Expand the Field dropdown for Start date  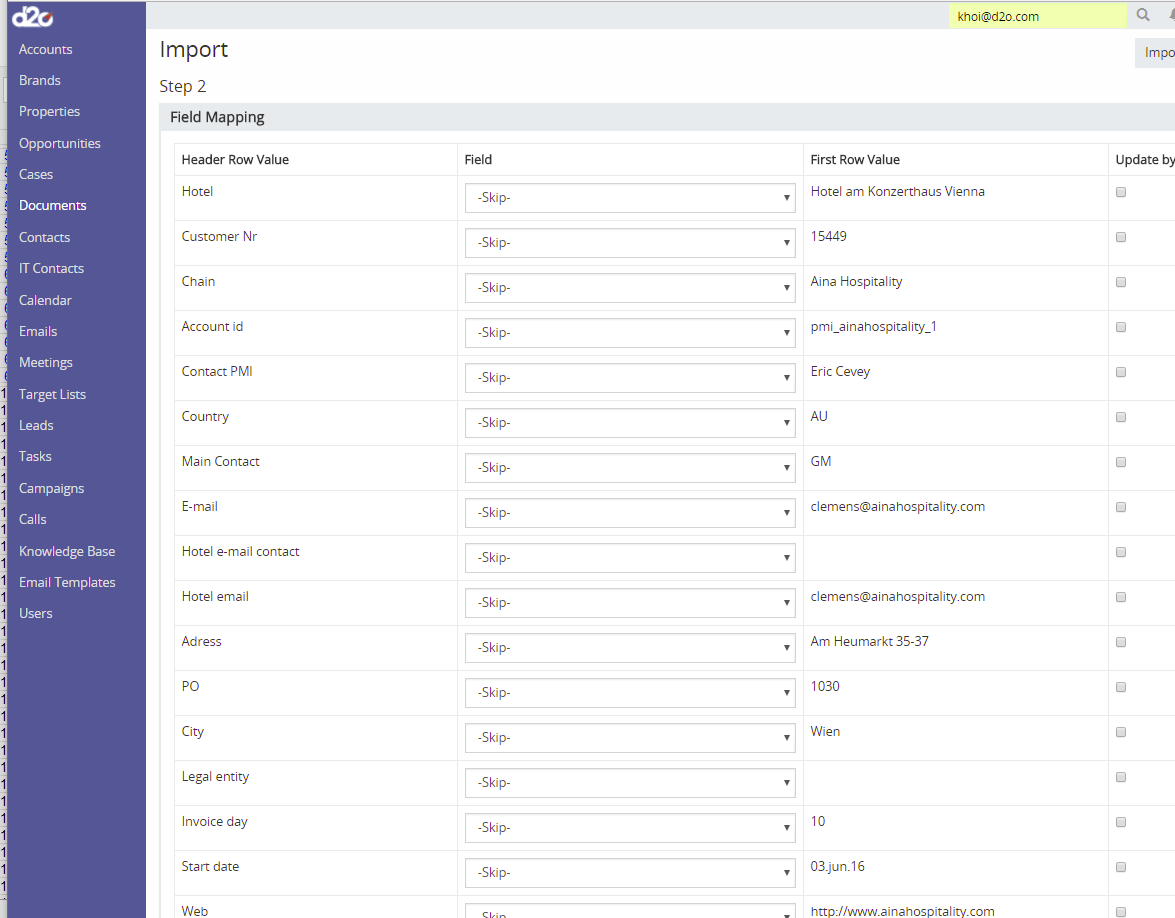pos(630,873)
